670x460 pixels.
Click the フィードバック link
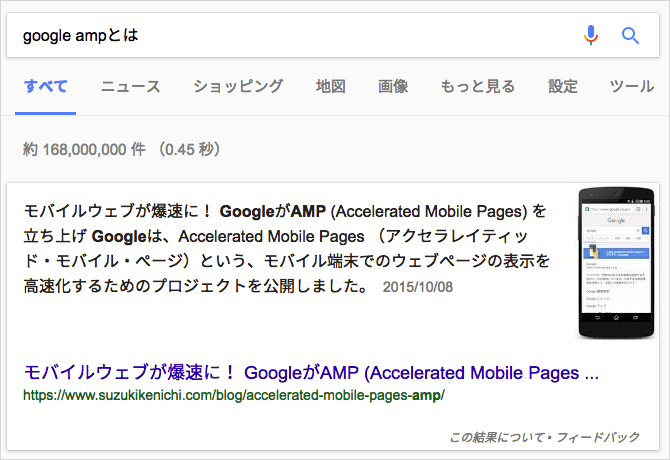tap(598, 437)
